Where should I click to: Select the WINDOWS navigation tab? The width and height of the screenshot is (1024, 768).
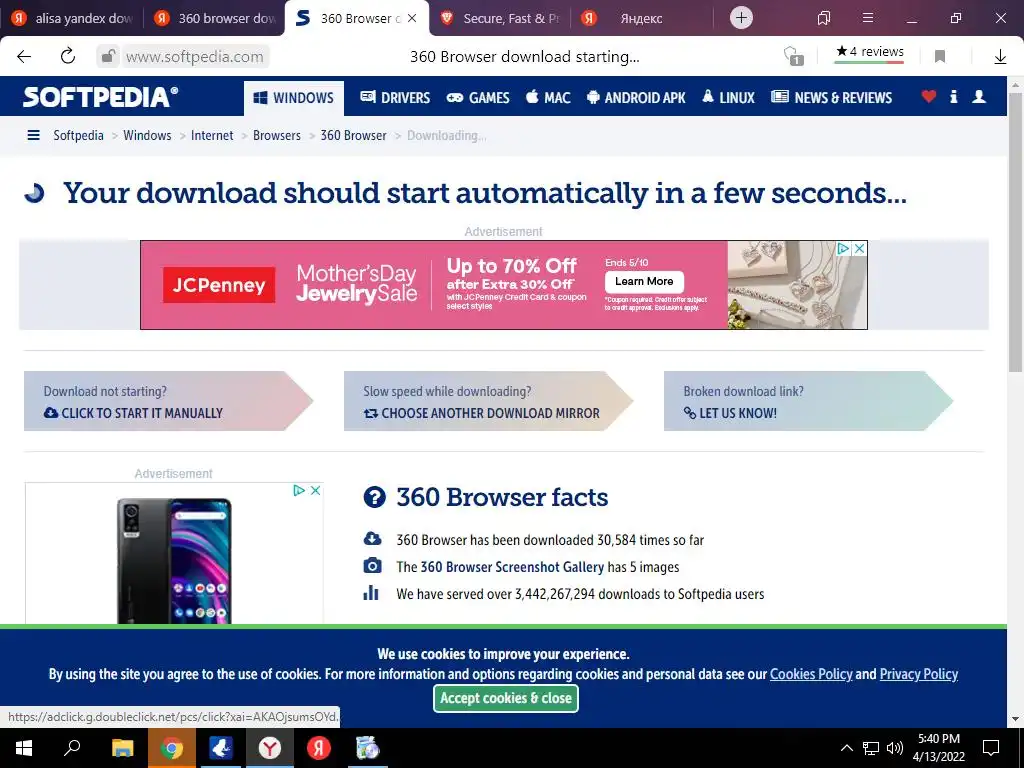coord(294,98)
